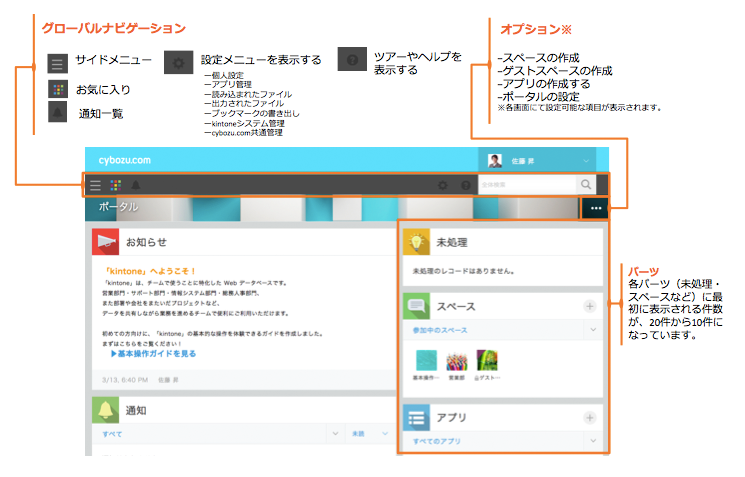Open the guest space thumbnail
745x477 pixels.
[x=487, y=361]
